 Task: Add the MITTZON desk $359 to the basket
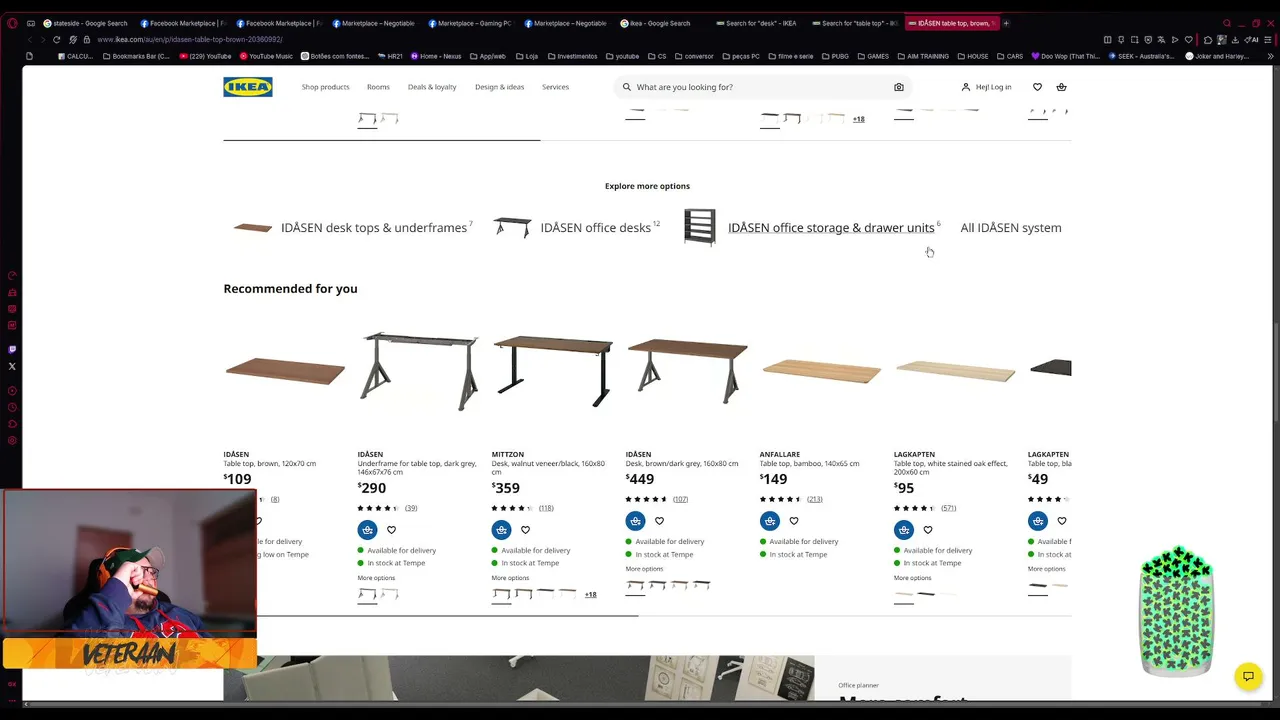502,530
